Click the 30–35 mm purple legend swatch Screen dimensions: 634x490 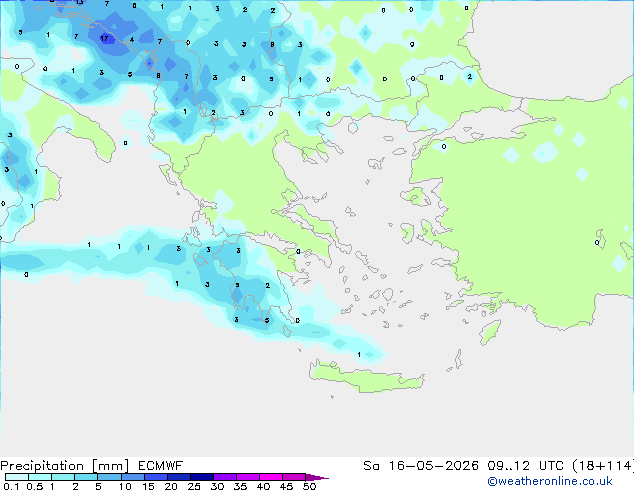point(225,477)
